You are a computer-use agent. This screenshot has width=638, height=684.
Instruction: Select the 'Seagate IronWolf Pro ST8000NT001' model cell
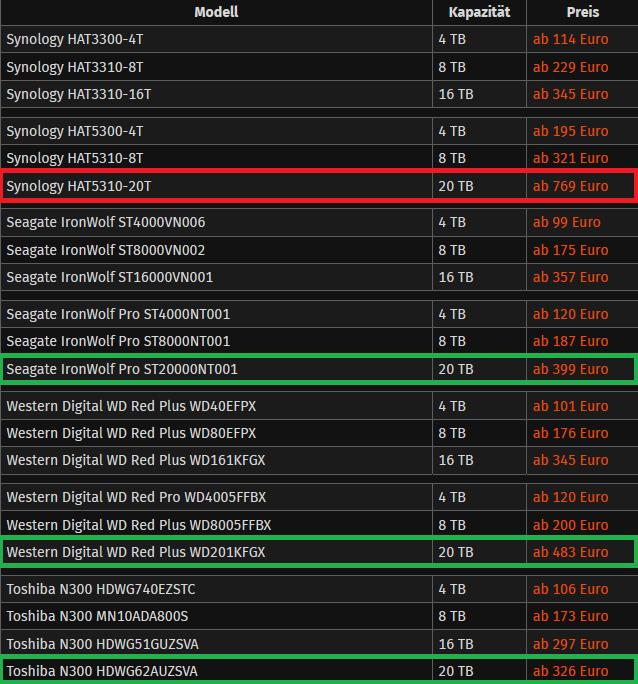point(216,341)
